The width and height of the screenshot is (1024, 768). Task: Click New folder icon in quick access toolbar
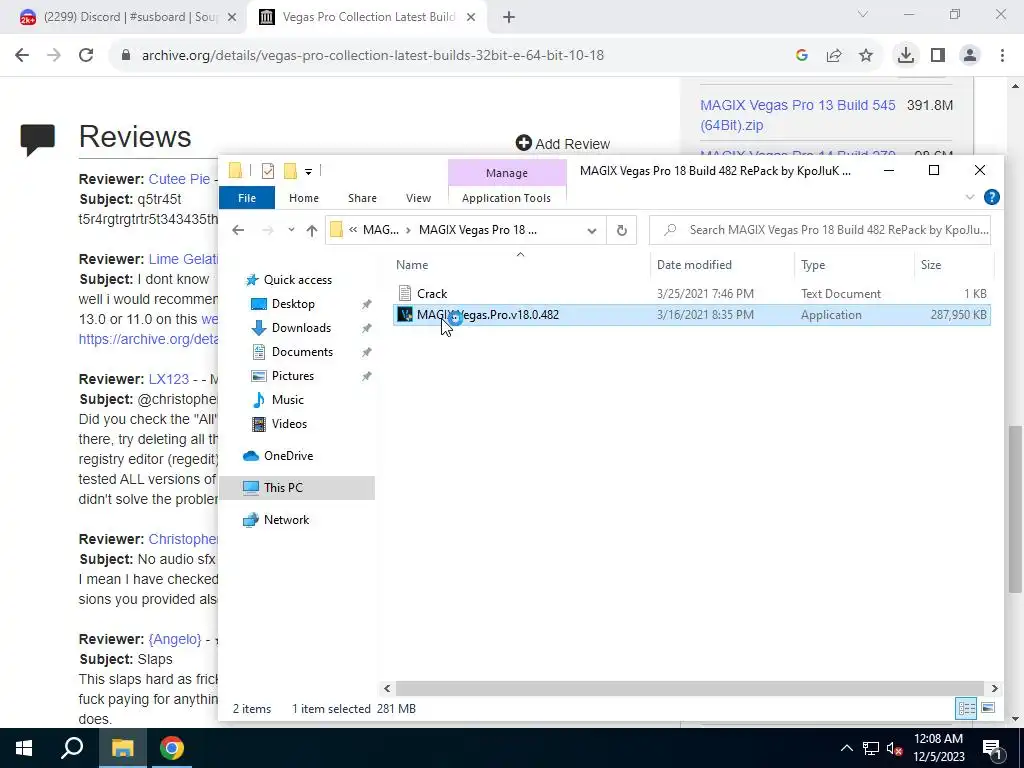[290, 171]
